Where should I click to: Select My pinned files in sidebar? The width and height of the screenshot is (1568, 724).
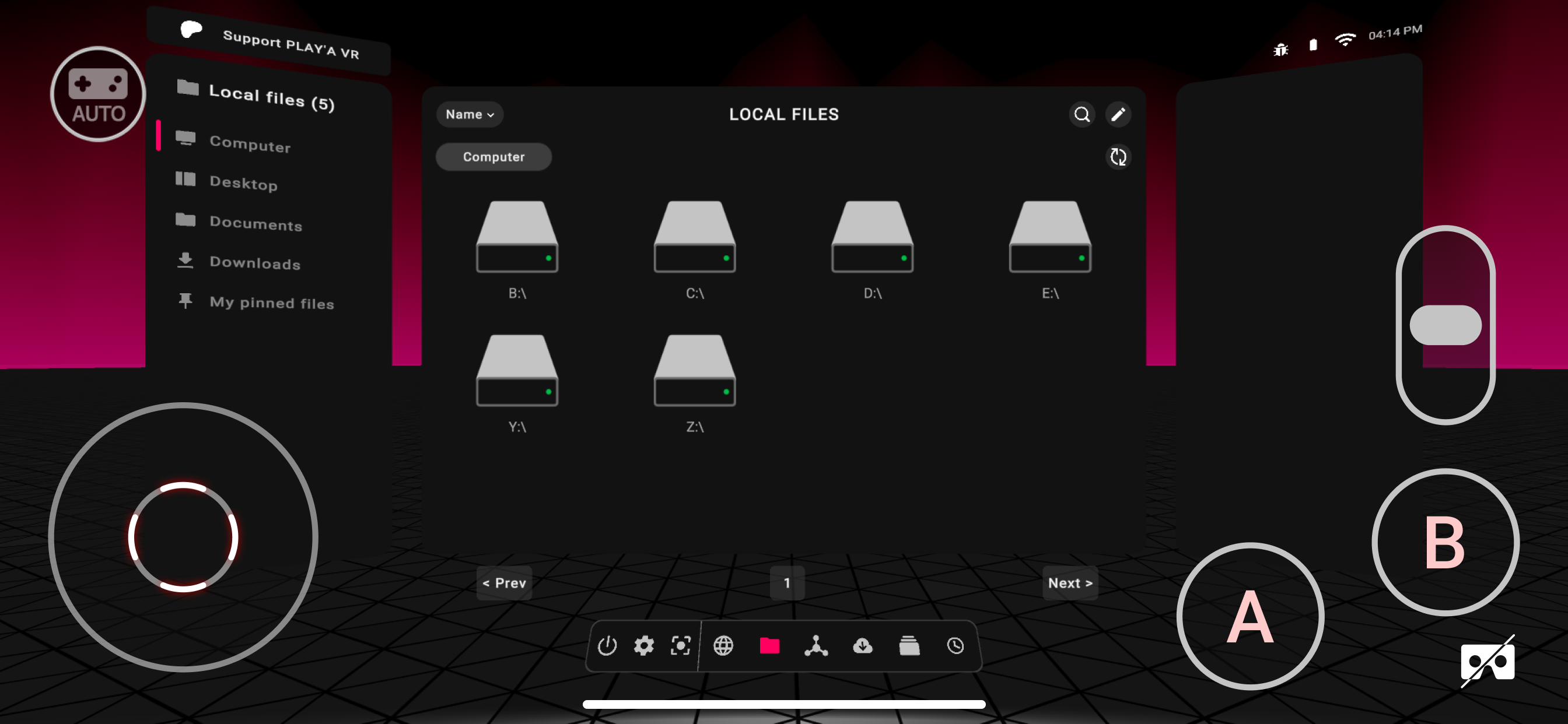click(x=271, y=303)
